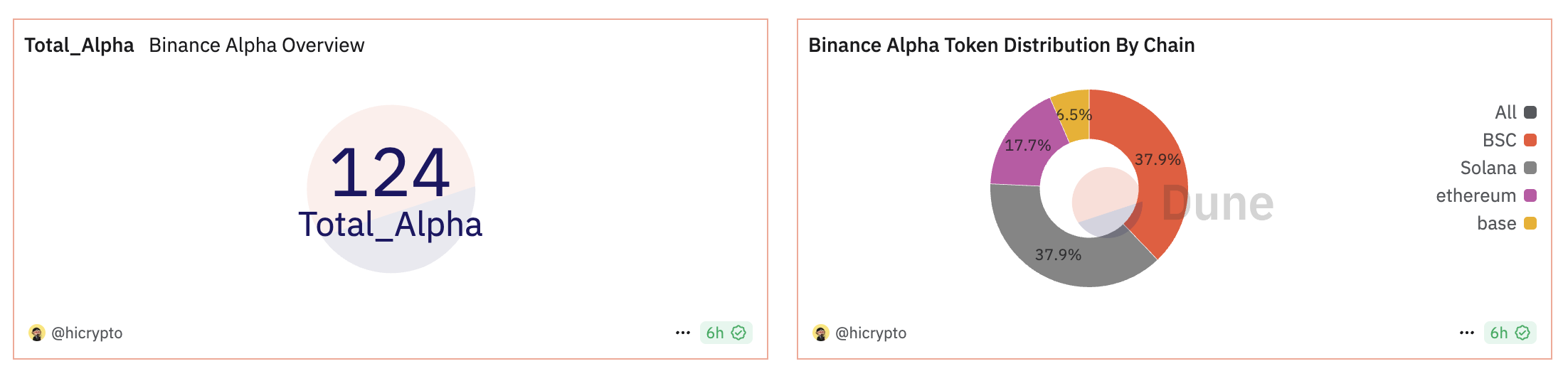Toggle the All series legend label
The image size is (1568, 371).
point(1505,112)
